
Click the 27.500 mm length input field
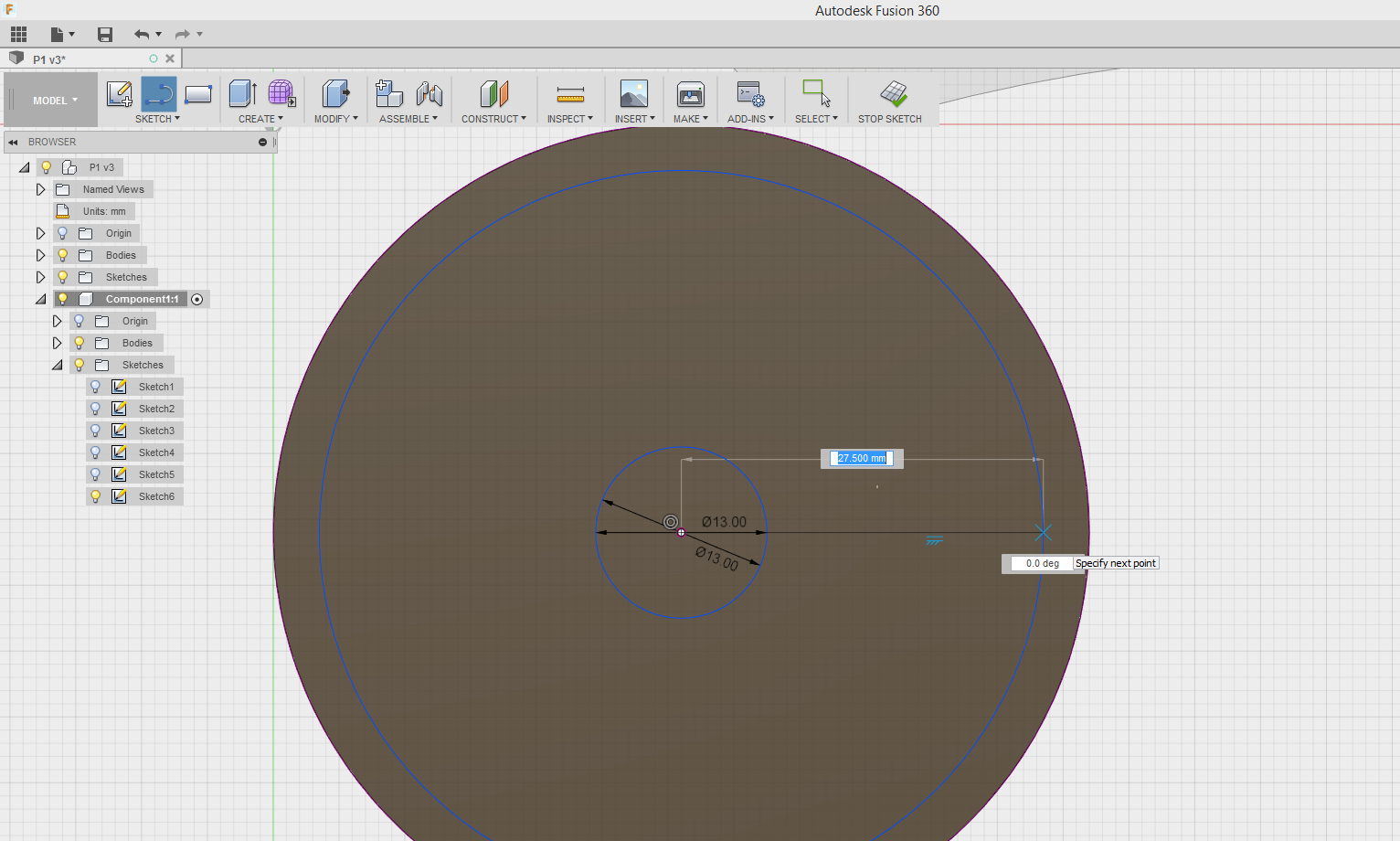[x=862, y=458]
